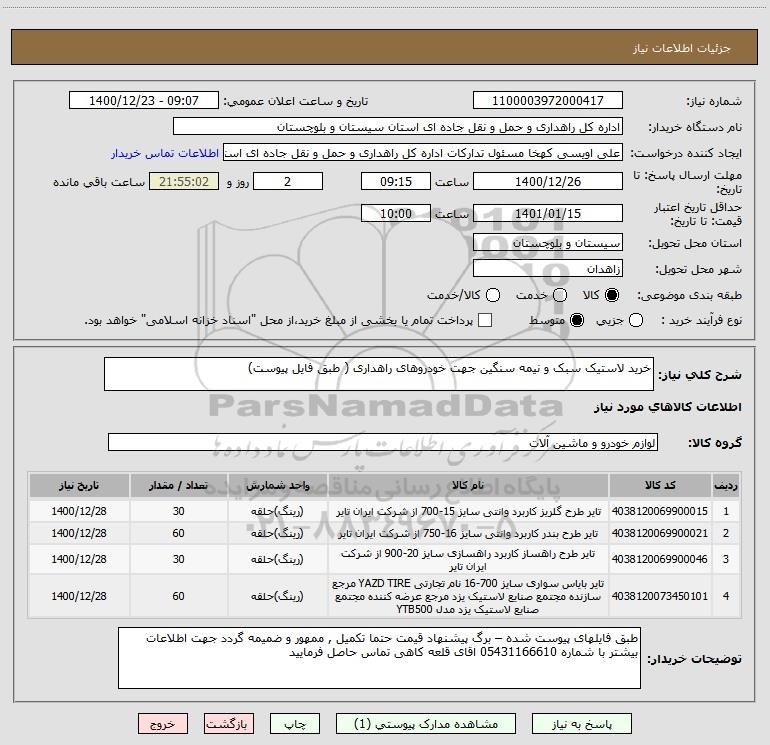Click need date 1400/12/28 in row 4
The width and height of the screenshot is (770, 745).
[79, 596]
